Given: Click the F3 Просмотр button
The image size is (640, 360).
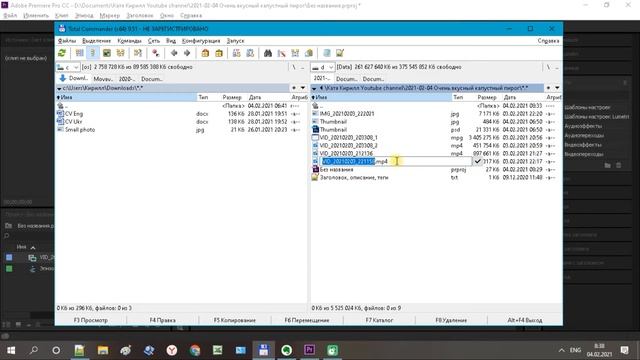Looking at the screenshot, I should 91,320.
